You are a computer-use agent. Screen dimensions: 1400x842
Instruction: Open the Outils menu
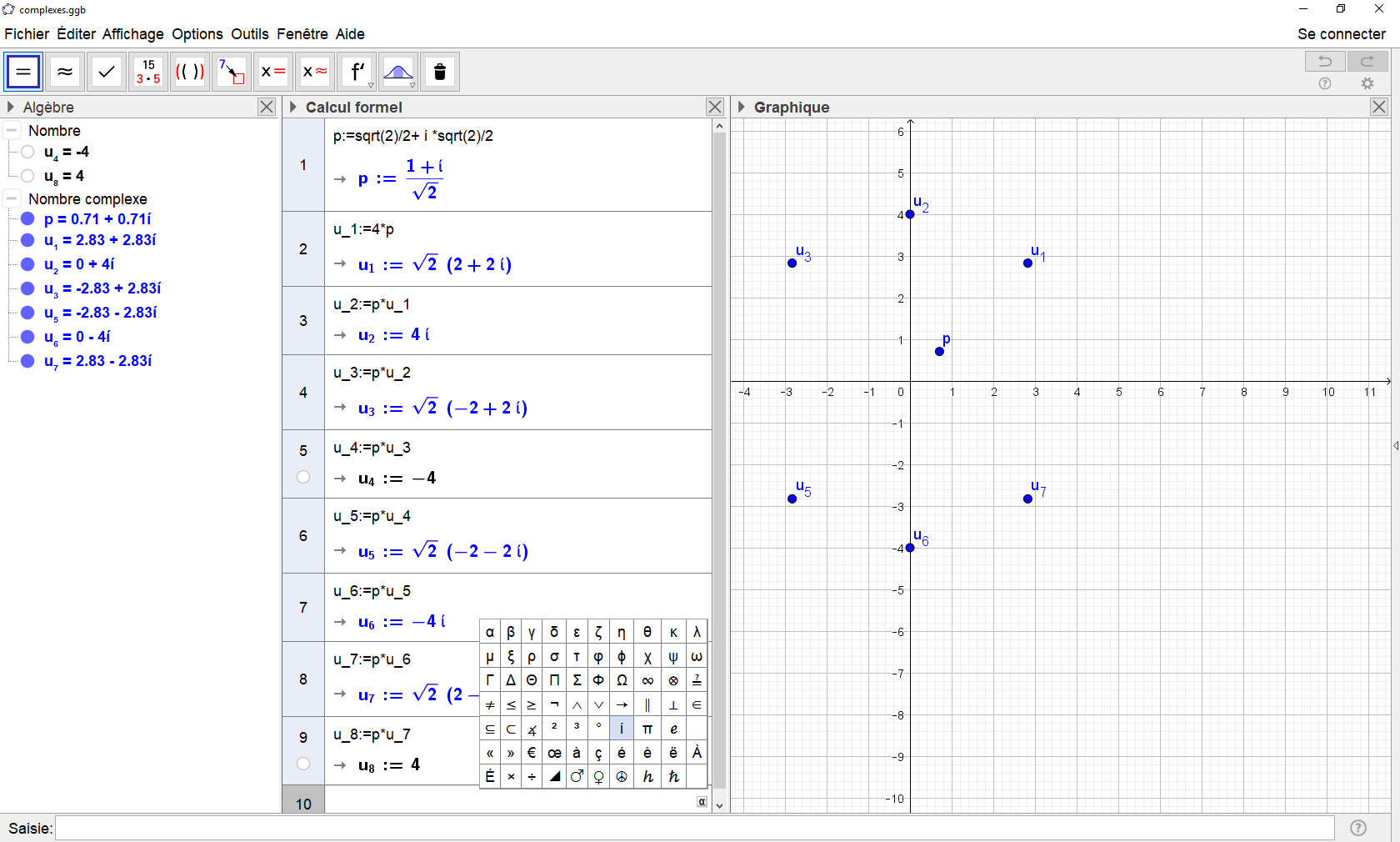pyautogui.click(x=249, y=34)
